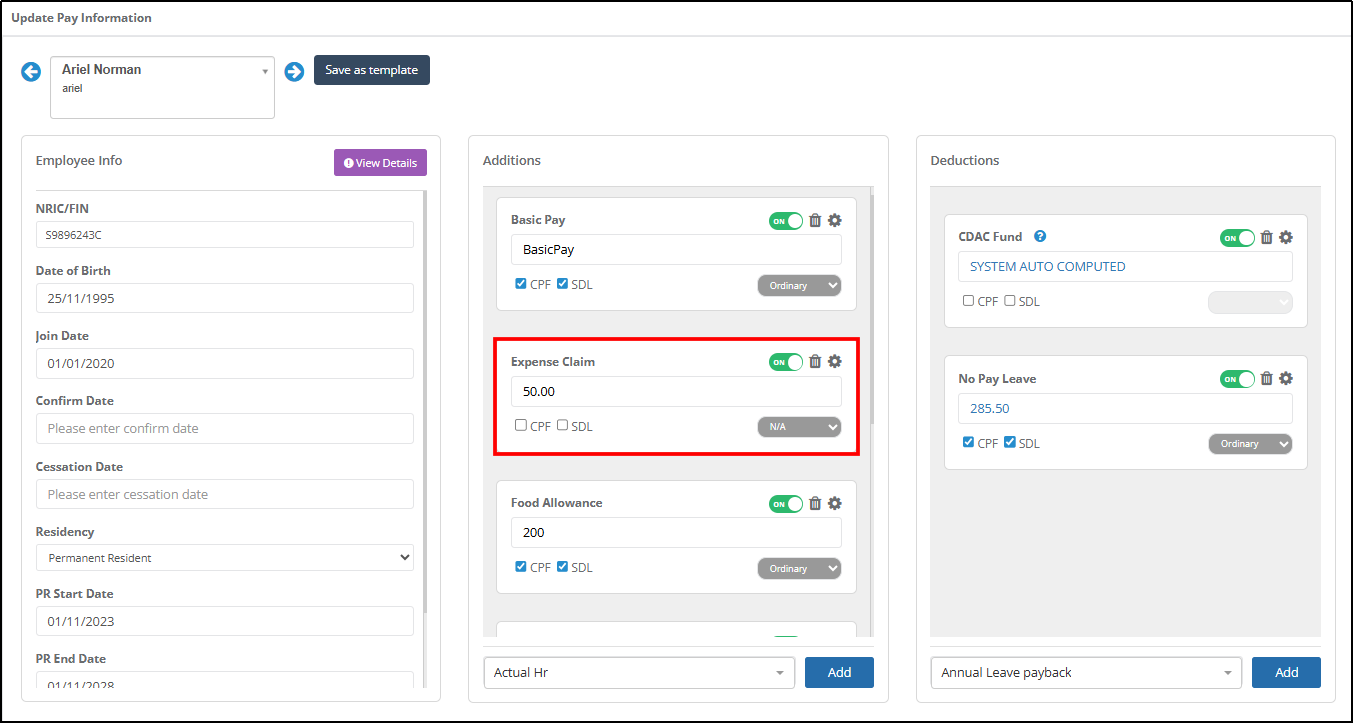Open Basic Pay settings gear

835,220
